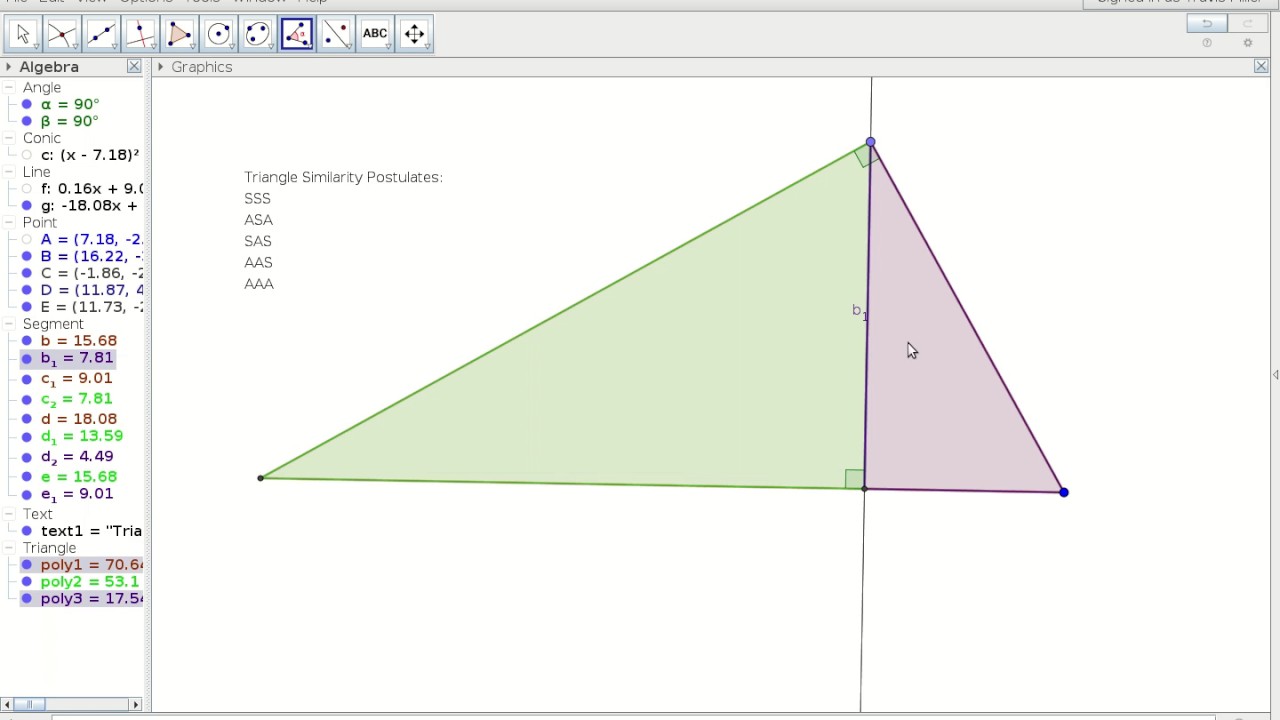Expand the Algebra style bar triangle

click(8, 67)
